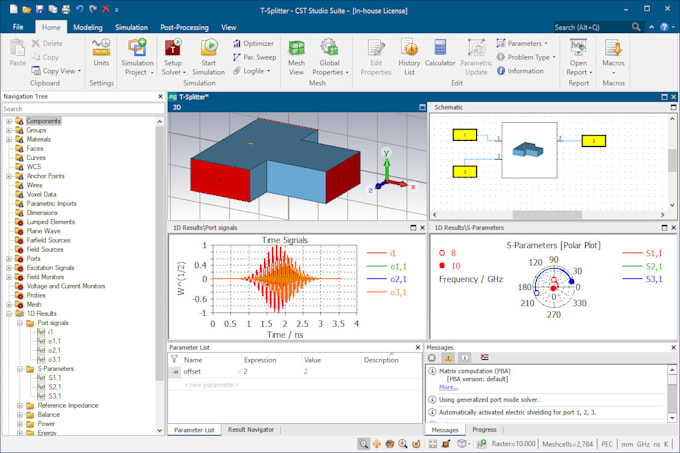Launch Par. Sweep tool
The image size is (680, 453).
[x=255, y=57]
